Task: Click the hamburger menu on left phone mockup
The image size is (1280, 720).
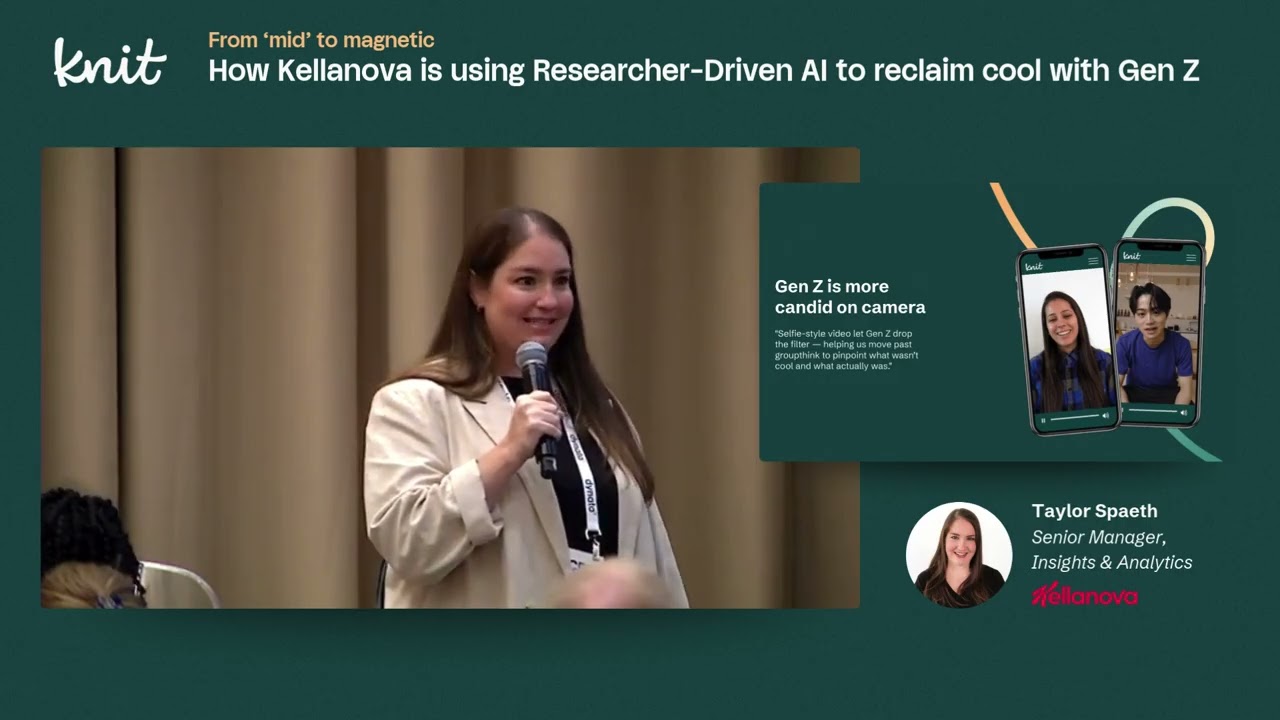Action: (1093, 260)
